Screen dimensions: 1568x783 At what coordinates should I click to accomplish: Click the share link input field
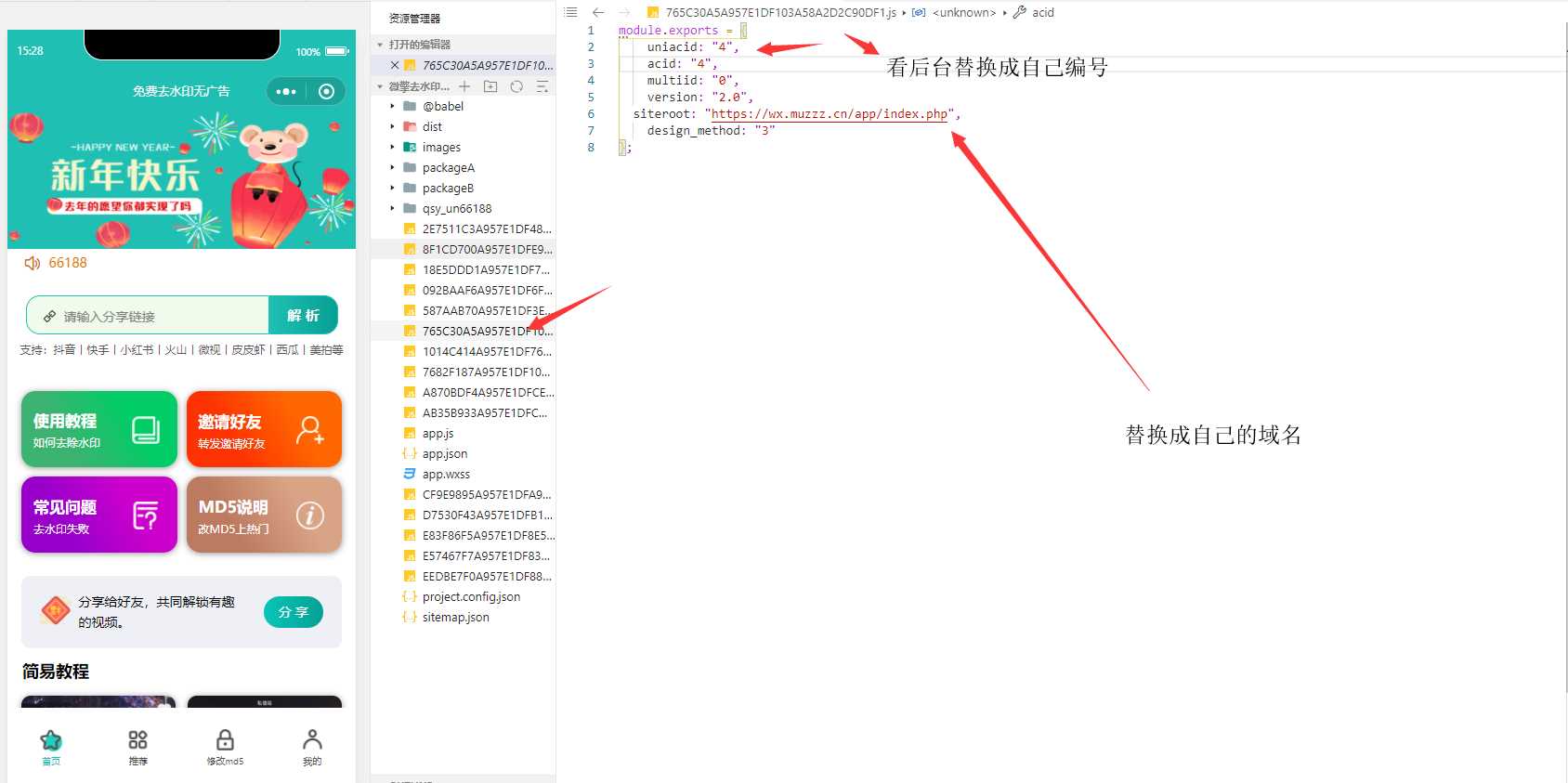[x=158, y=316]
